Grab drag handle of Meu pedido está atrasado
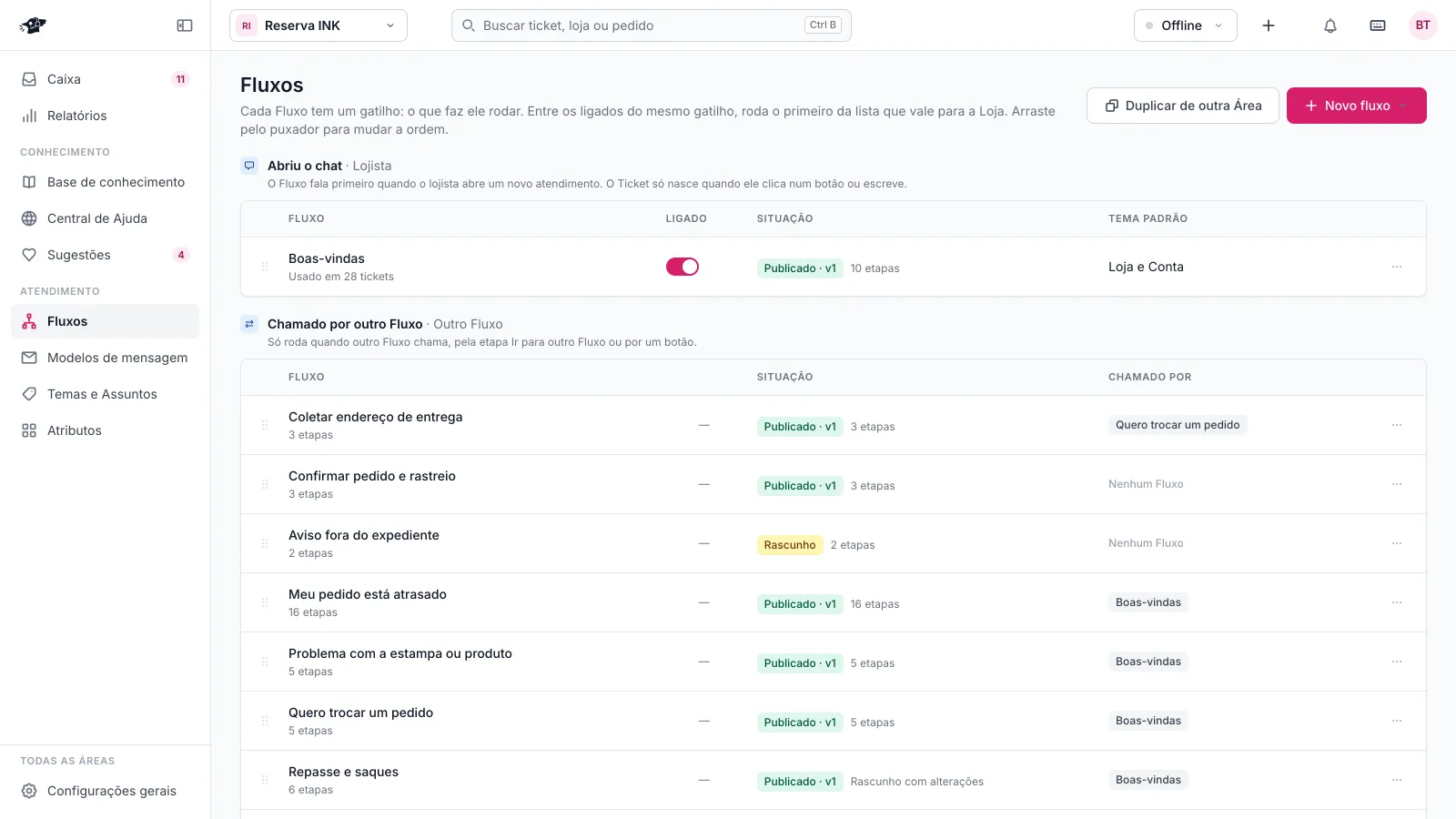 [x=265, y=602]
